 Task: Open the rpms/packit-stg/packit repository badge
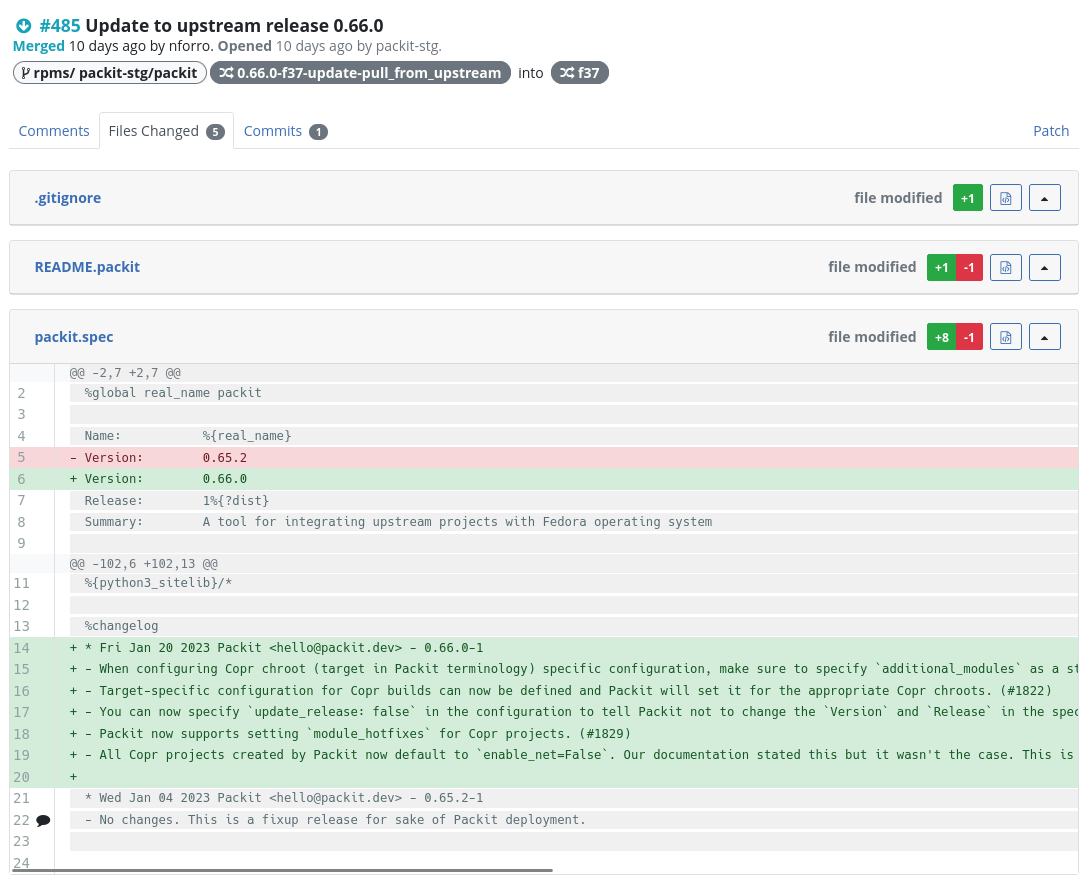[110, 73]
